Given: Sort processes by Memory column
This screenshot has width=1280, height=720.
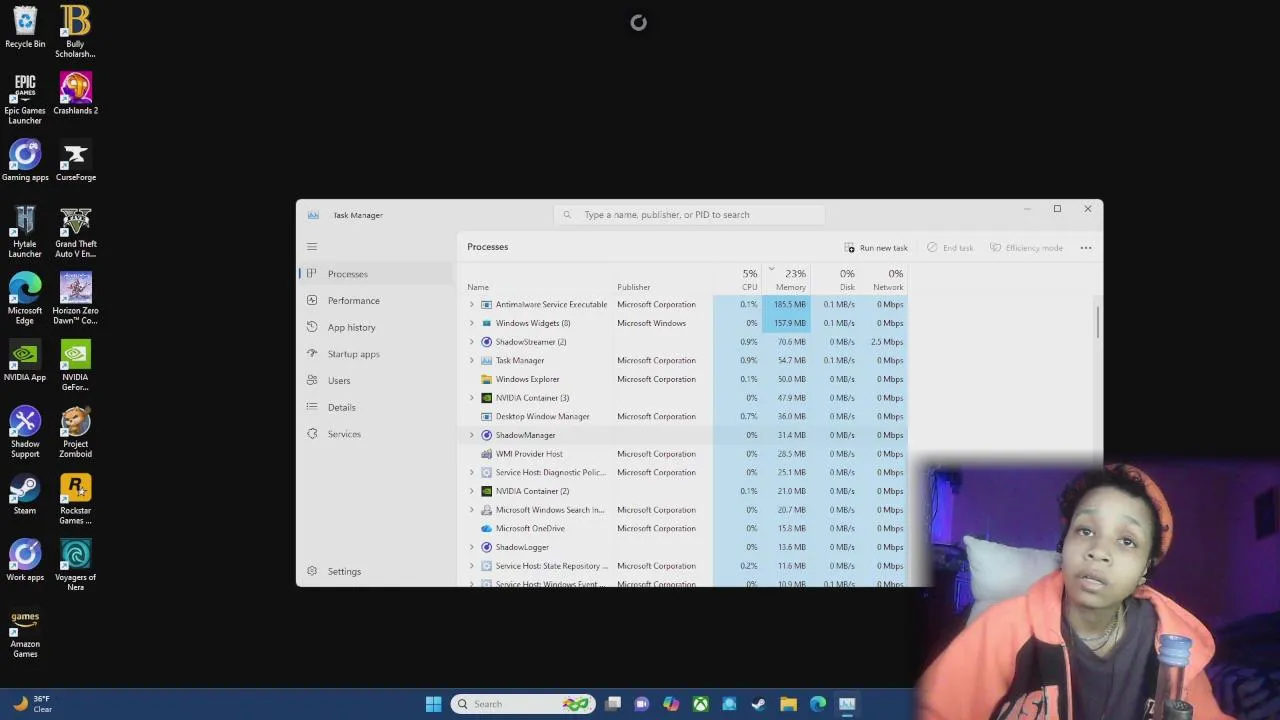Looking at the screenshot, I should [x=787, y=279].
